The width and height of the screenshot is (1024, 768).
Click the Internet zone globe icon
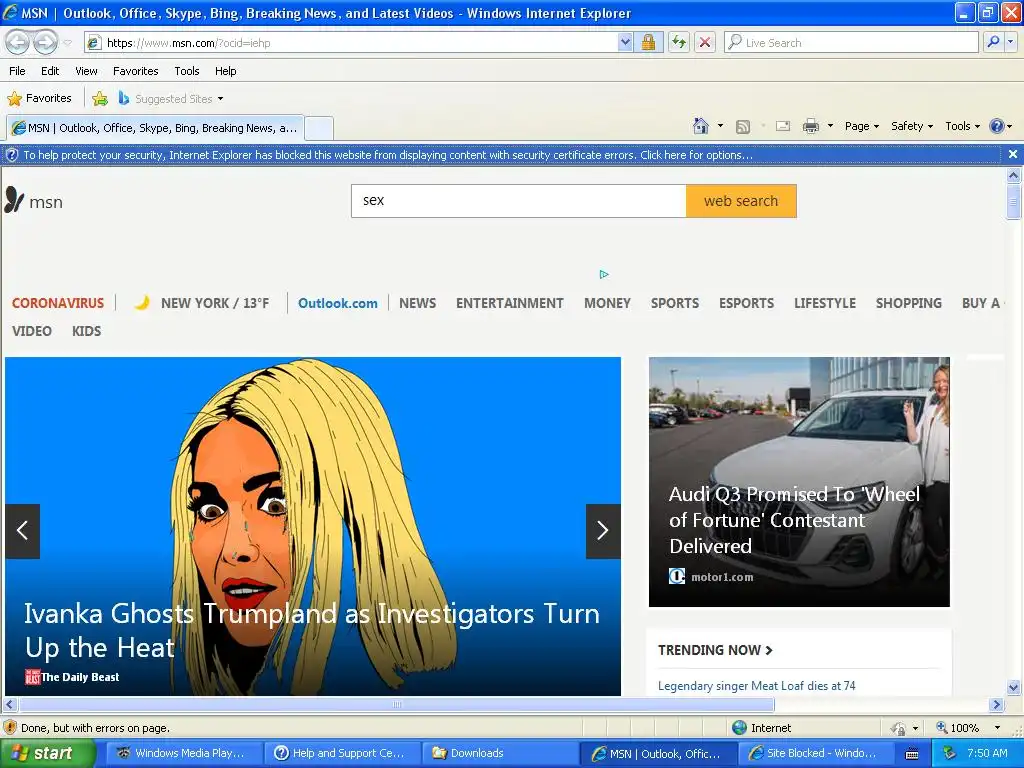coord(739,728)
